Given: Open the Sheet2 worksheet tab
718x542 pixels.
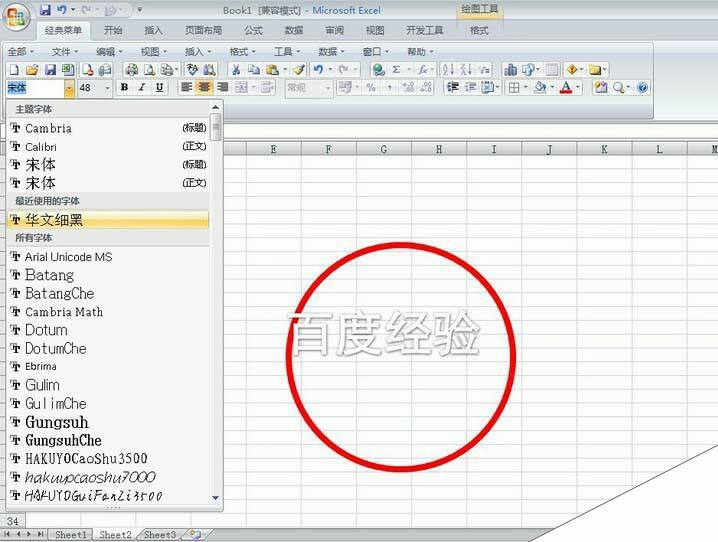Looking at the screenshot, I should [114, 535].
